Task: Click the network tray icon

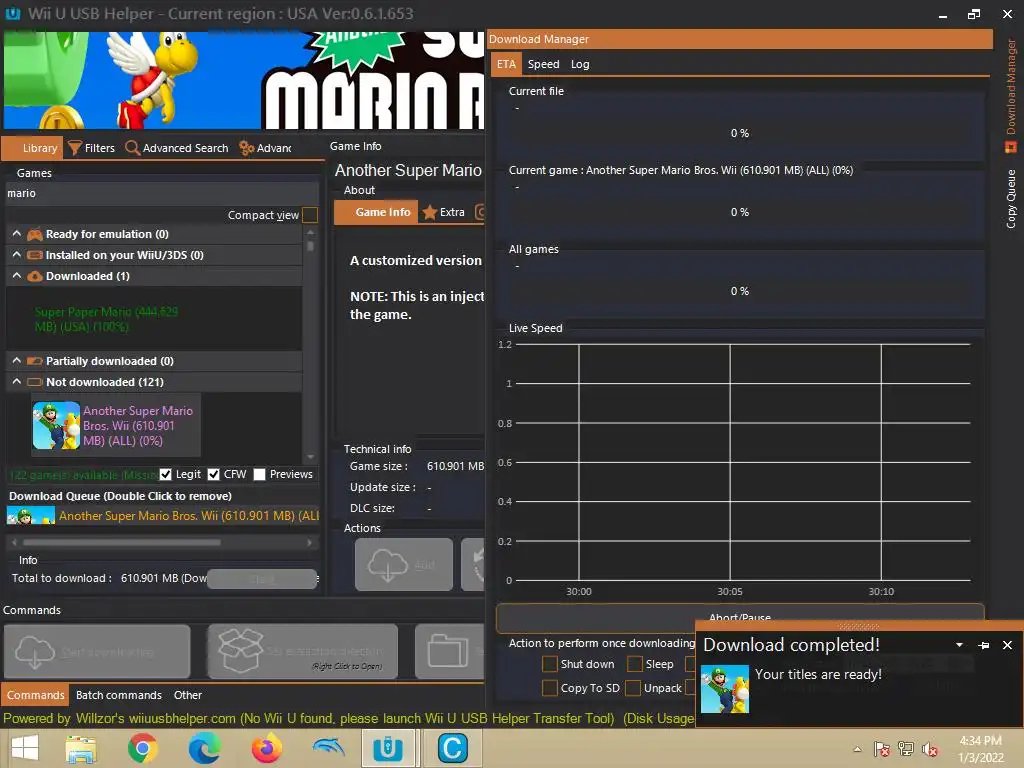Action: [x=906, y=748]
